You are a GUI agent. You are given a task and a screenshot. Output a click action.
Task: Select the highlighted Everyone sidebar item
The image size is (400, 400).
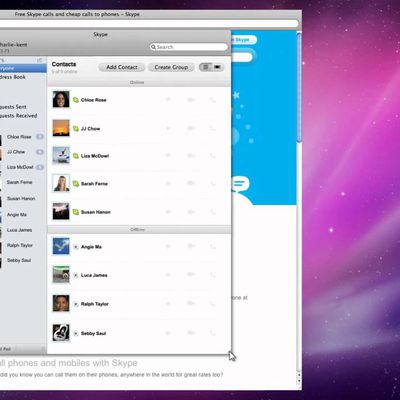[x=23, y=68]
